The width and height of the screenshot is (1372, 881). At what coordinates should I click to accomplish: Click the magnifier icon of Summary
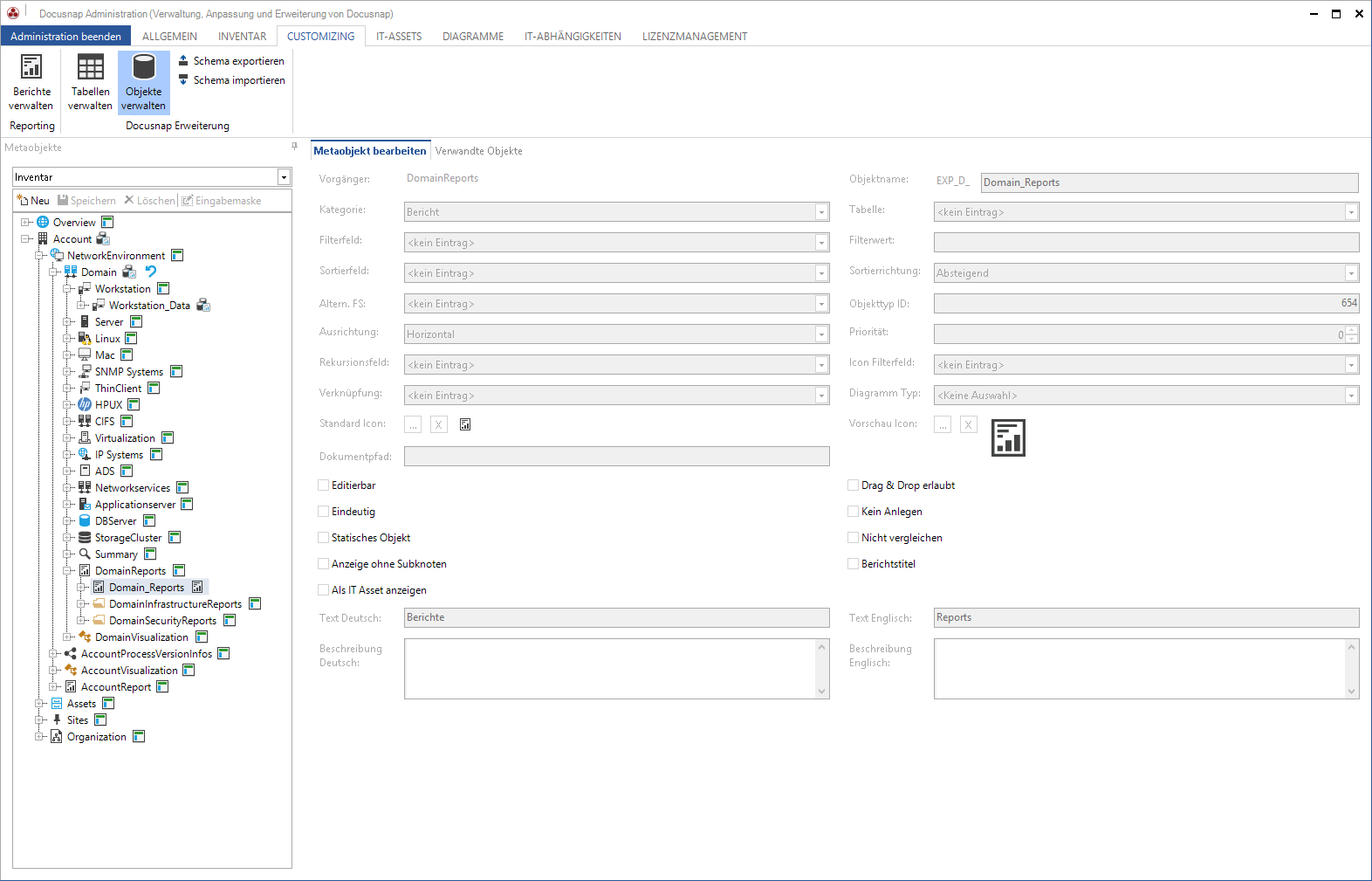coord(85,554)
